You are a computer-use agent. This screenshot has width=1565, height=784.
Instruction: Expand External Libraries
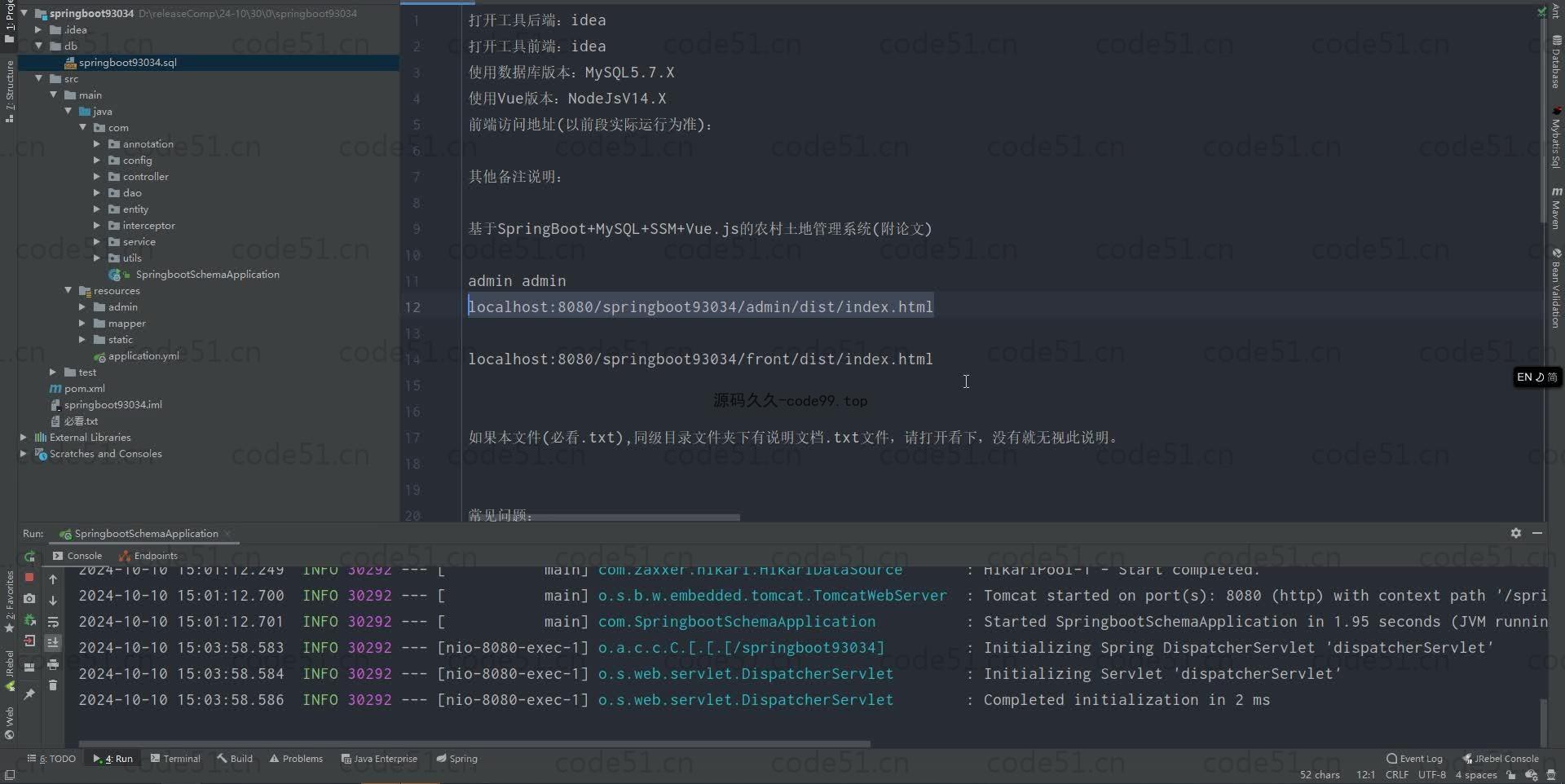[x=24, y=437]
